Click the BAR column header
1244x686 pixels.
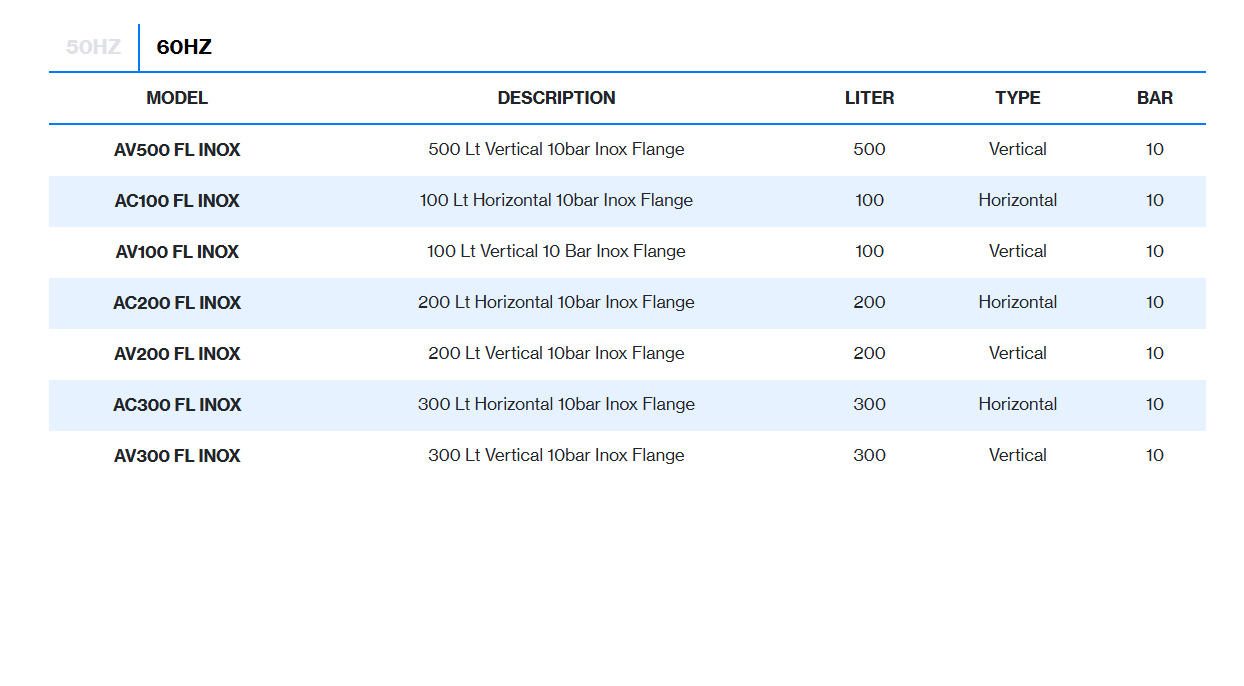pyautogui.click(x=1154, y=98)
